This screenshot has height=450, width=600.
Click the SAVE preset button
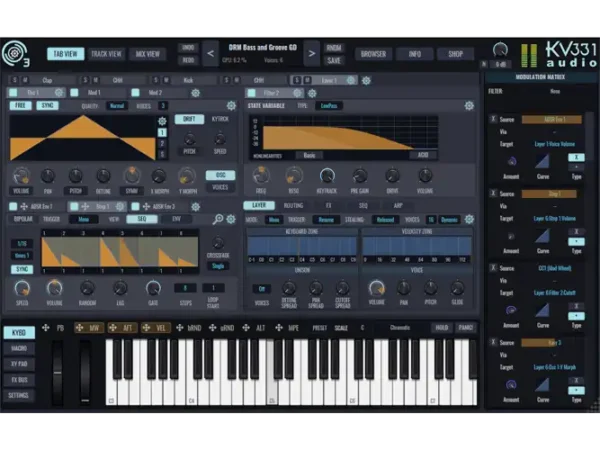(334, 60)
